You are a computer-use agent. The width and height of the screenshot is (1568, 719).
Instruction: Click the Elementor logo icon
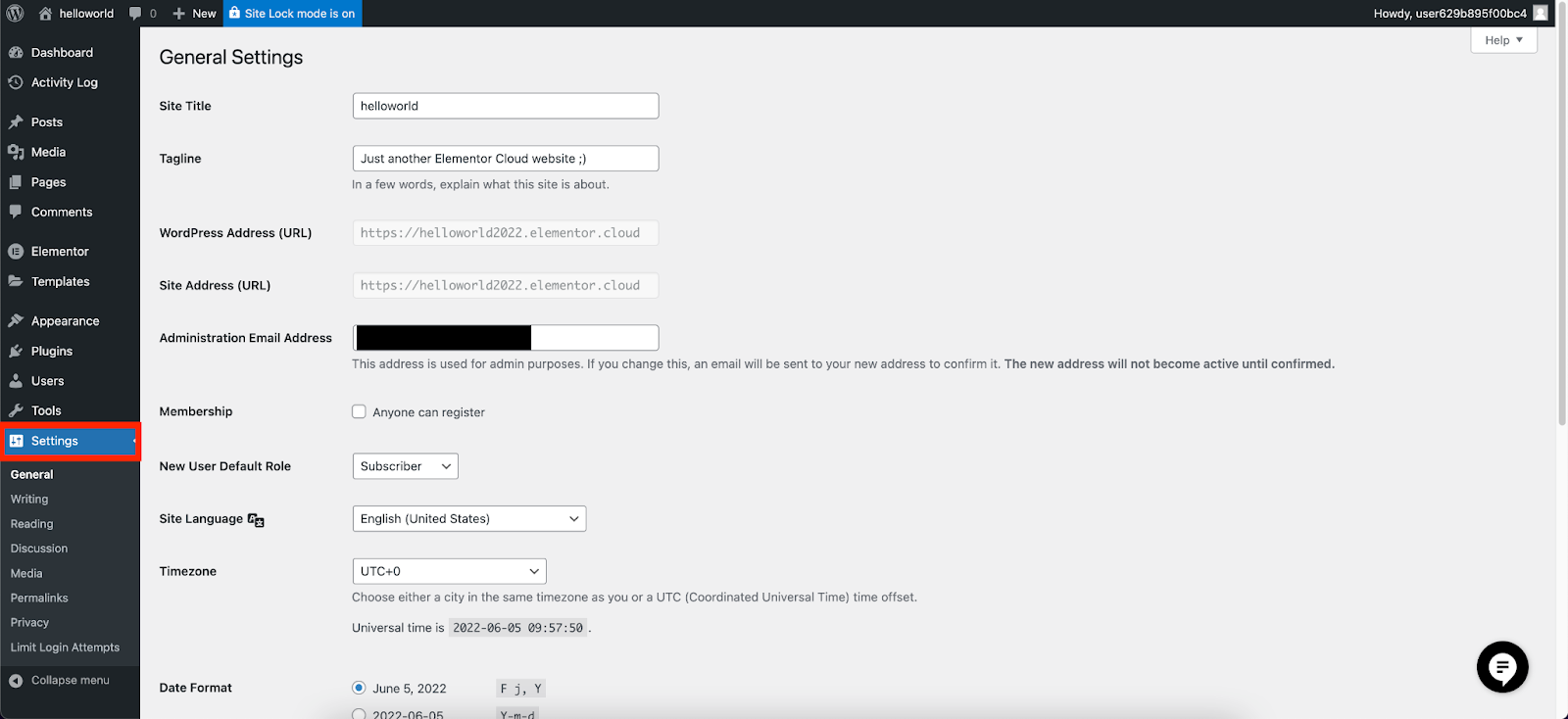(x=16, y=252)
